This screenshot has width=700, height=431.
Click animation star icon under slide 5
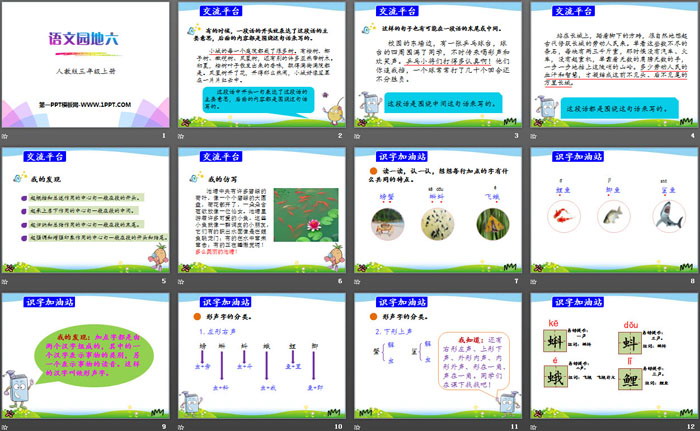point(4,281)
